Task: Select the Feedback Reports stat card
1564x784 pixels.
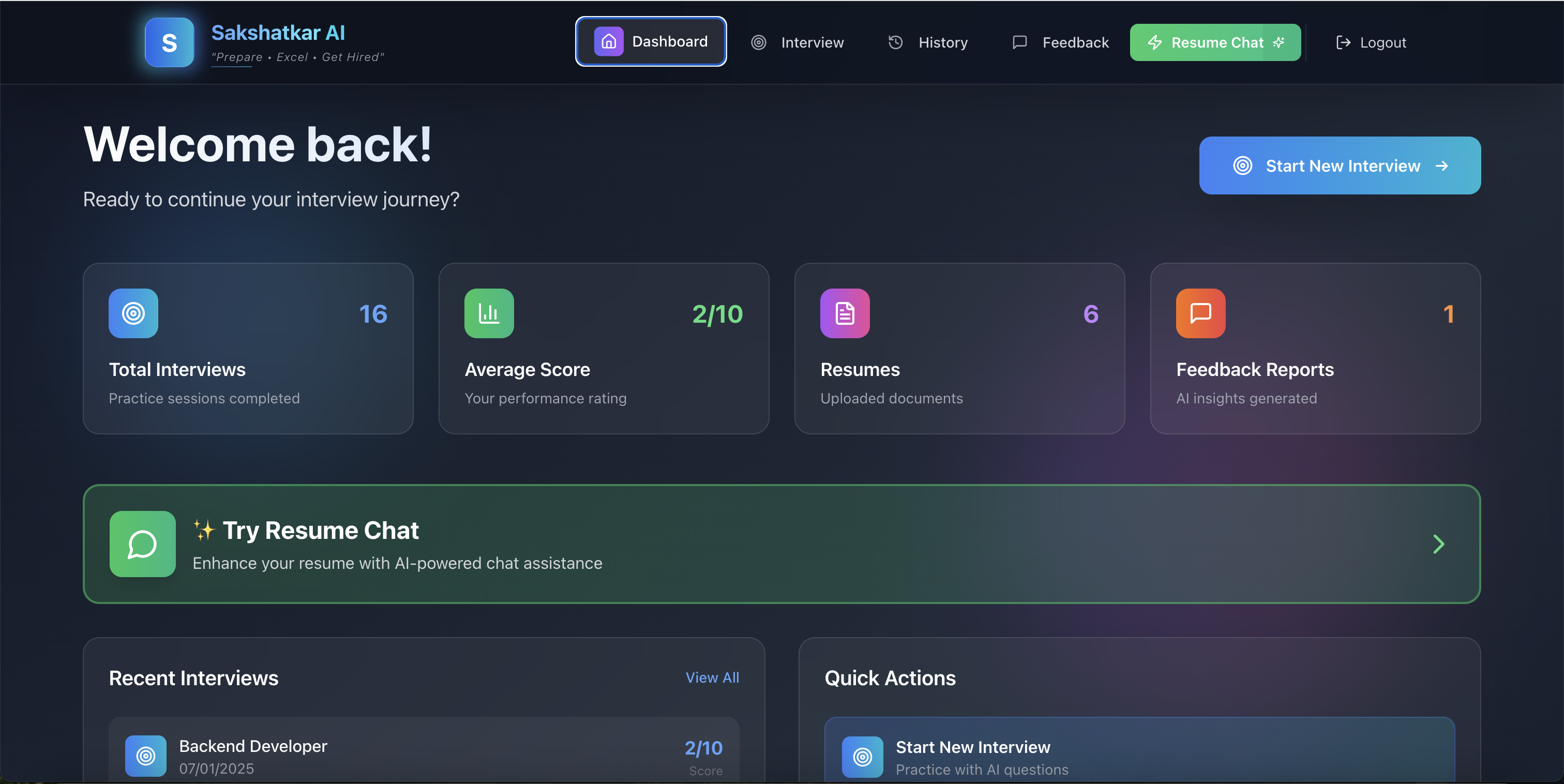Action: [1315, 348]
